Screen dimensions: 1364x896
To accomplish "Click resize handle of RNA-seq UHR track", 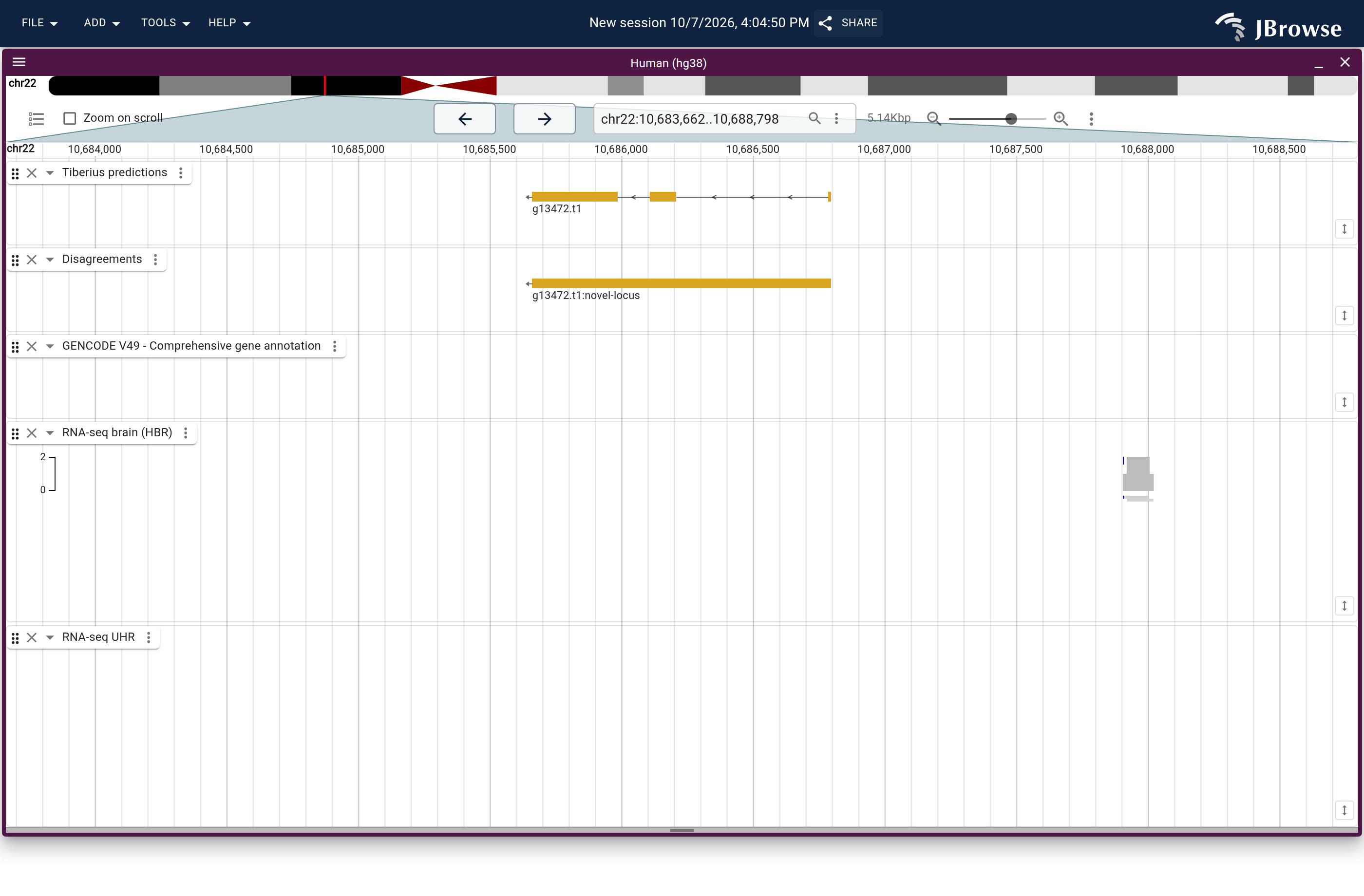I will click(1344, 810).
